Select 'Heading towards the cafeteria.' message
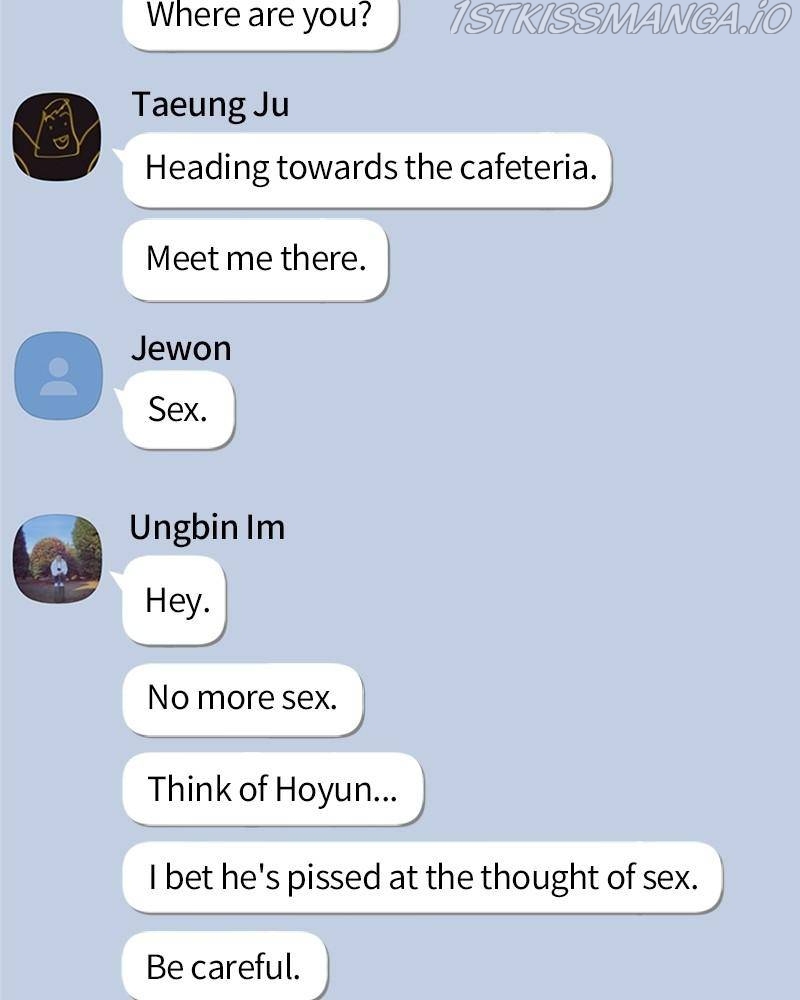This screenshot has height=1000, width=800. 367,169
